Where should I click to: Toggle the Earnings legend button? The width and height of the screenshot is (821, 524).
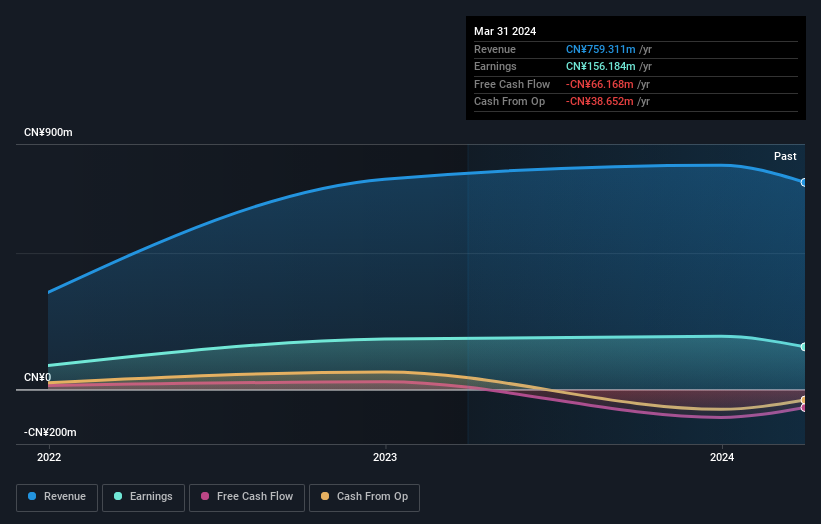tap(143, 497)
